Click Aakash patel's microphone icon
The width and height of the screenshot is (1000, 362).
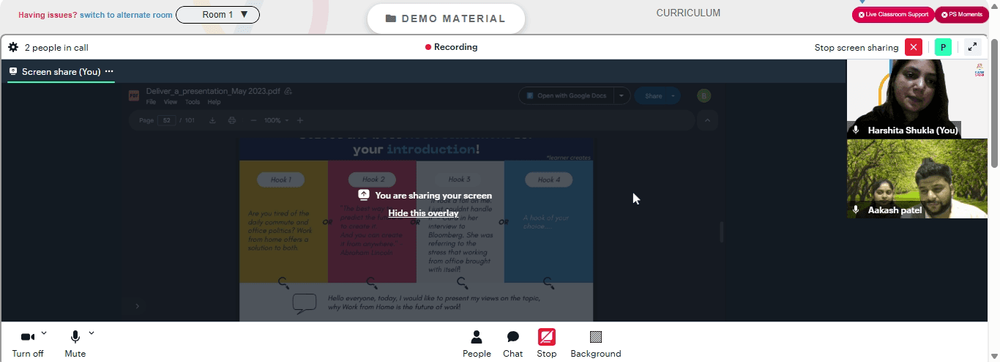[x=857, y=210]
